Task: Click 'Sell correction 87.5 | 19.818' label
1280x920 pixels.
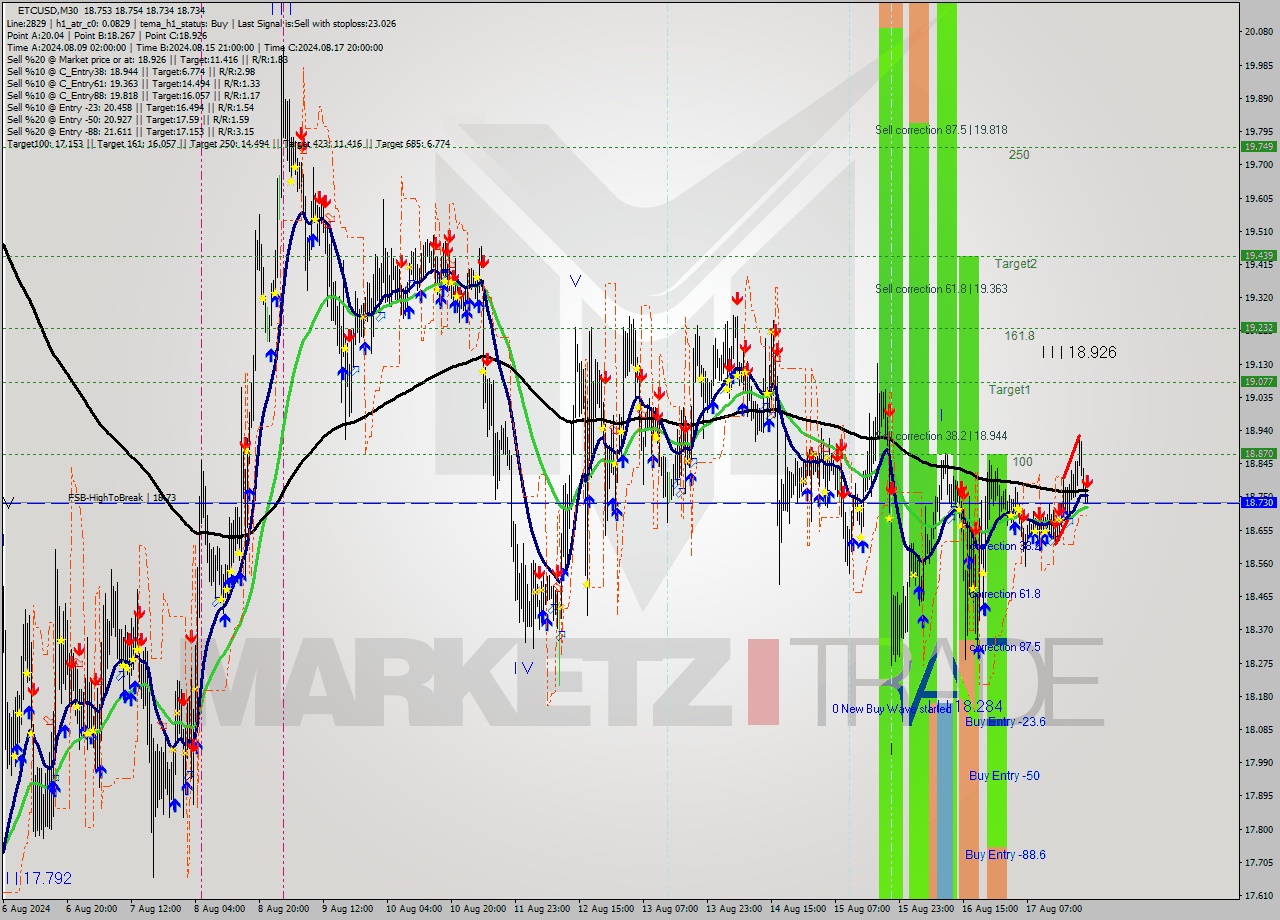Action: [x=941, y=130]
